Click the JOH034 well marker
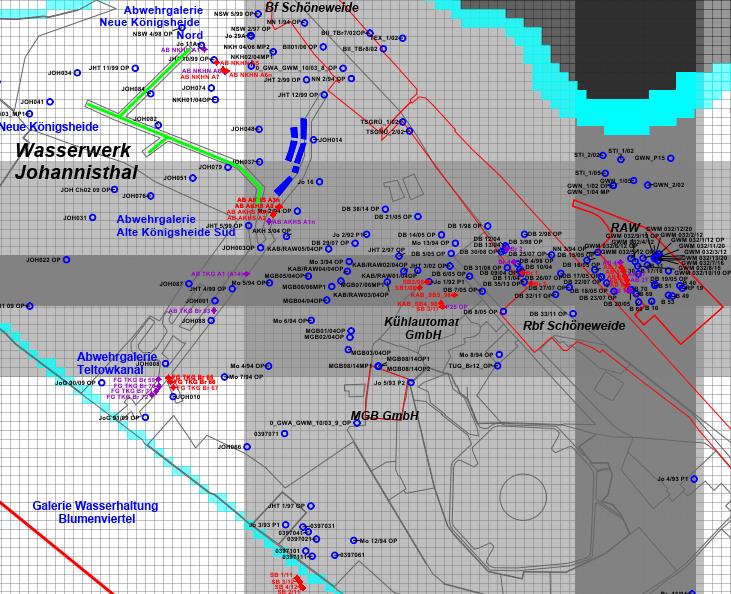Viewport: 731px width, 594px height. tap(77, 73)
